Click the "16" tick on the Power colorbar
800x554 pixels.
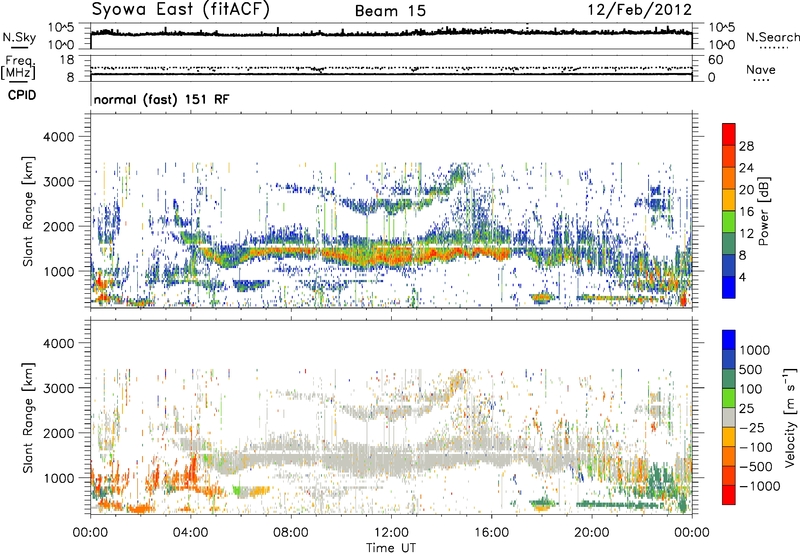746,212
